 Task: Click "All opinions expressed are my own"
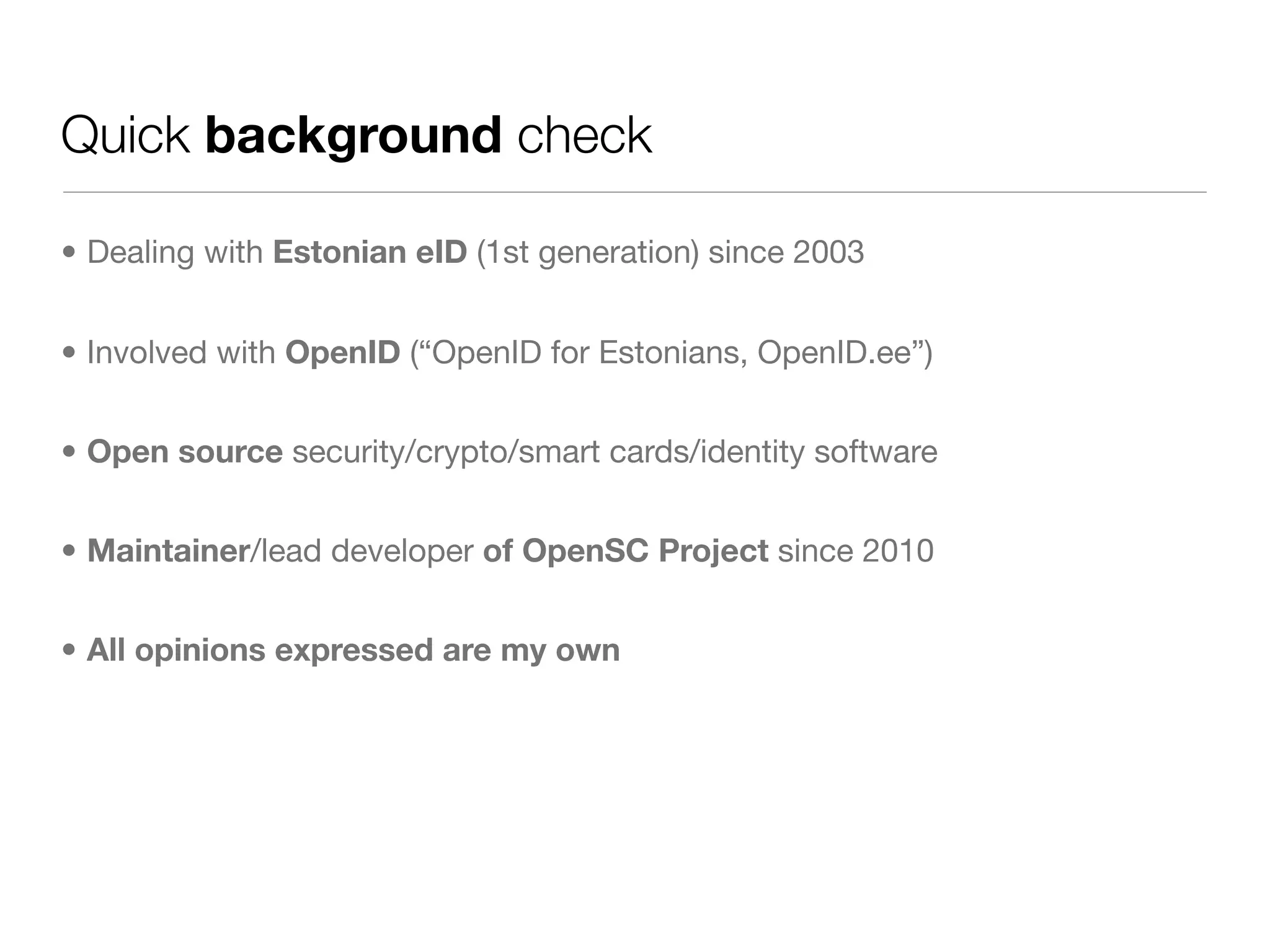click(x=353, y=650)
